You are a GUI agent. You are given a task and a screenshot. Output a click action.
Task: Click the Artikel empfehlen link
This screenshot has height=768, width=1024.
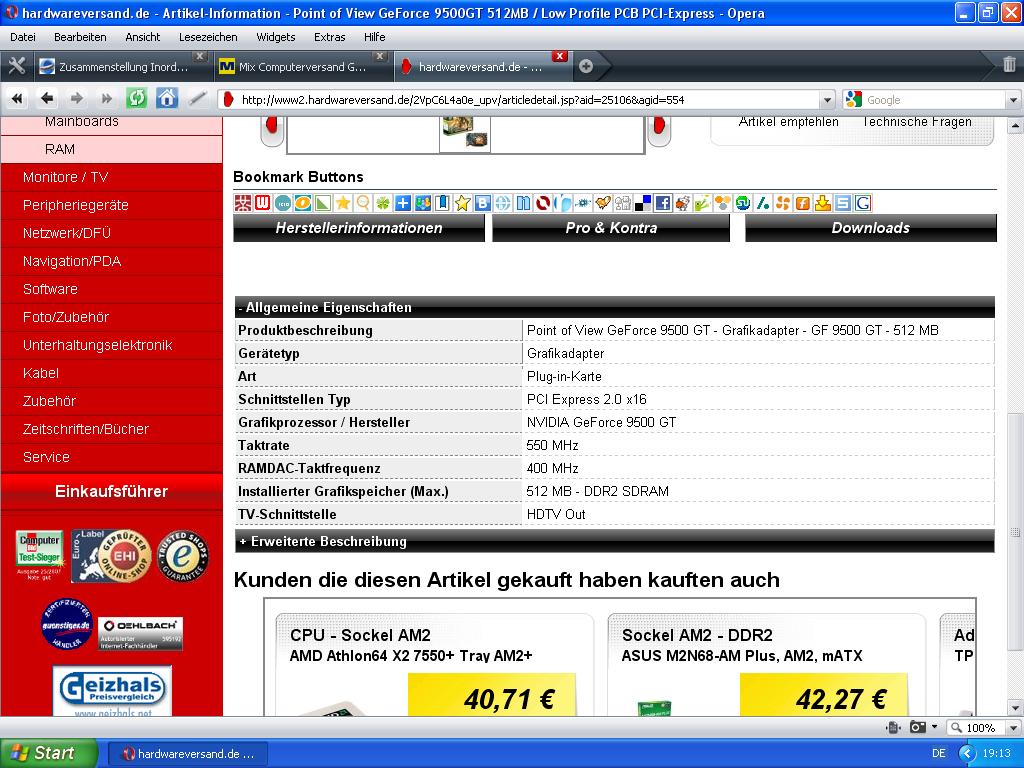(788, 121)
